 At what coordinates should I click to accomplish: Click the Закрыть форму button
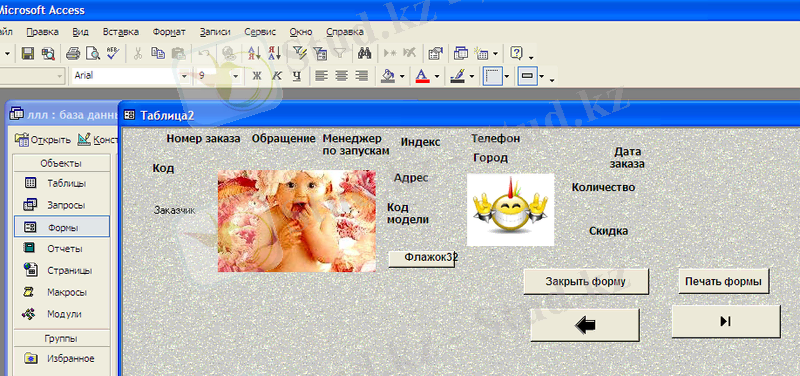(586, 282)
